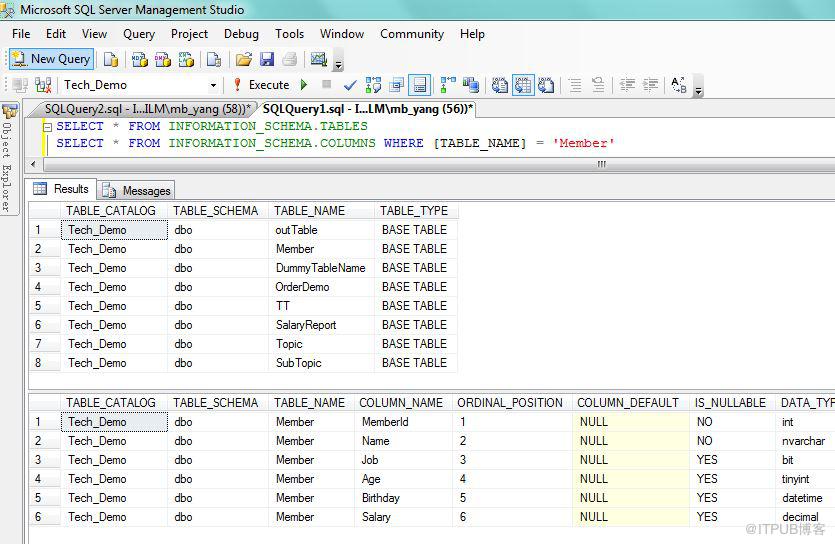This screenshot has width=835, height=544.
Task: Parse the query with the blue checkmark
Action: click(x=350, y=85)
